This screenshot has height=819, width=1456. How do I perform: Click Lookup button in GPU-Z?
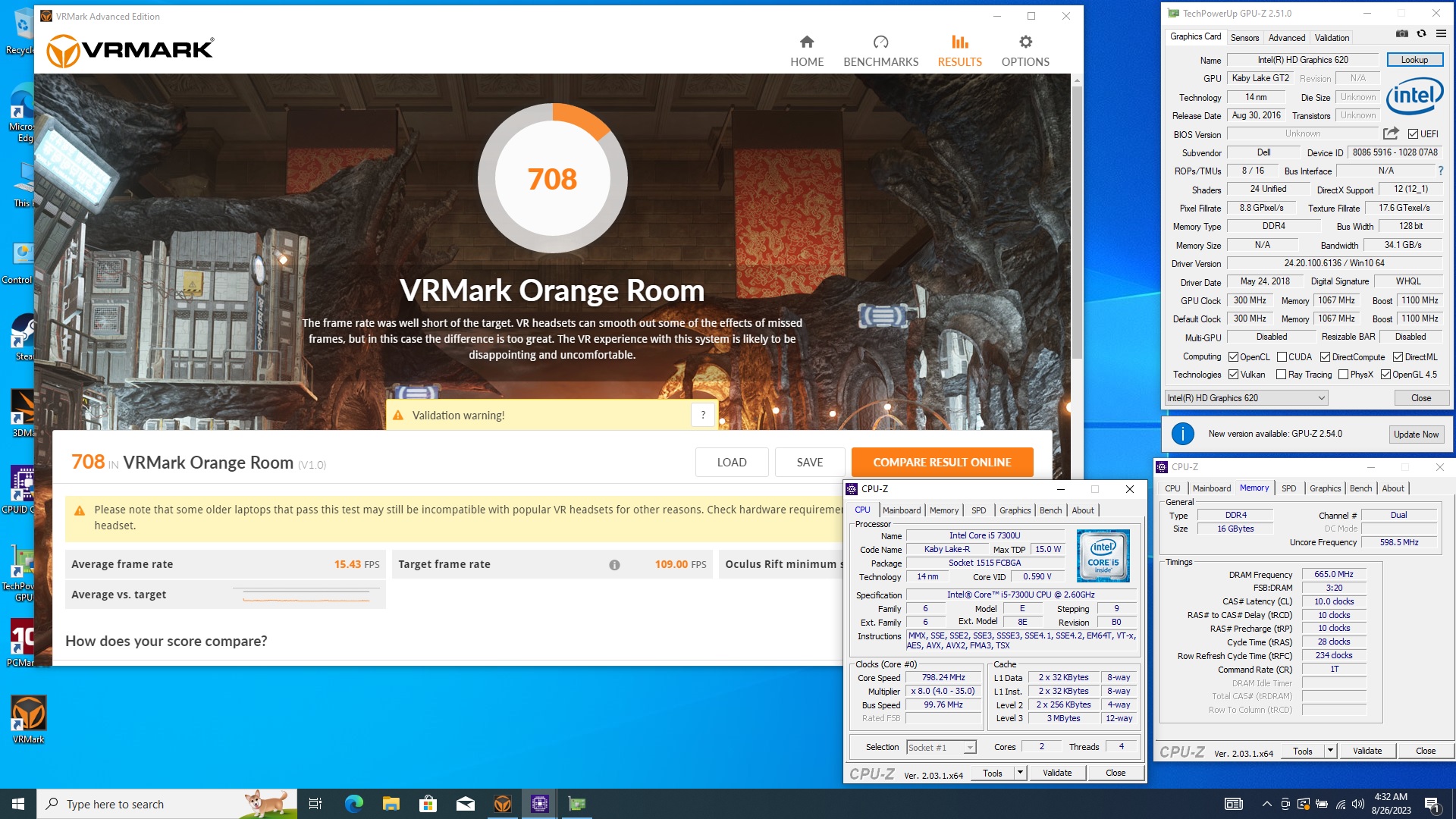[1414, 60]
